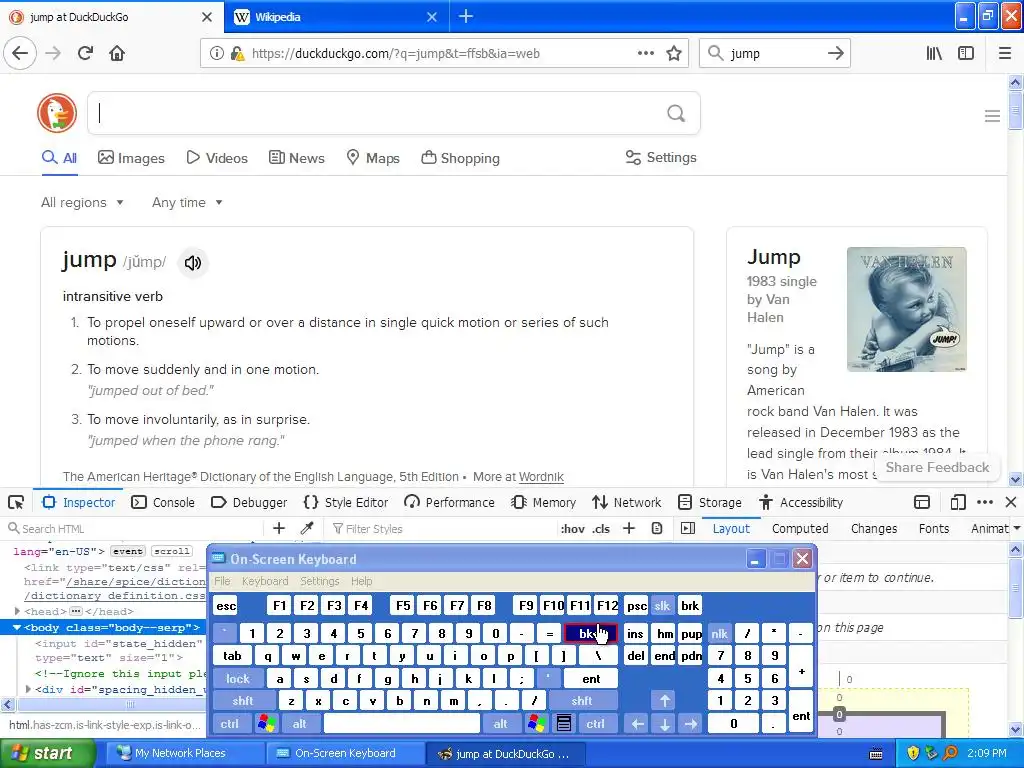
Task: Toggle the left shft key
Action: 242,701
